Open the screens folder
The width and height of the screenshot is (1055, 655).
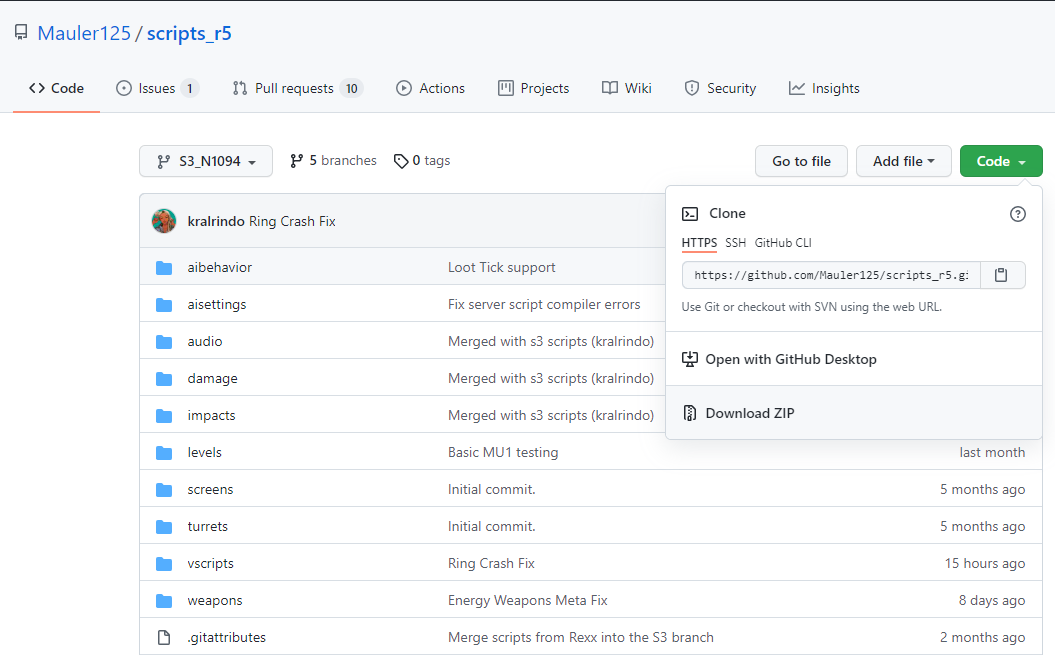click(x=210, y=489)
